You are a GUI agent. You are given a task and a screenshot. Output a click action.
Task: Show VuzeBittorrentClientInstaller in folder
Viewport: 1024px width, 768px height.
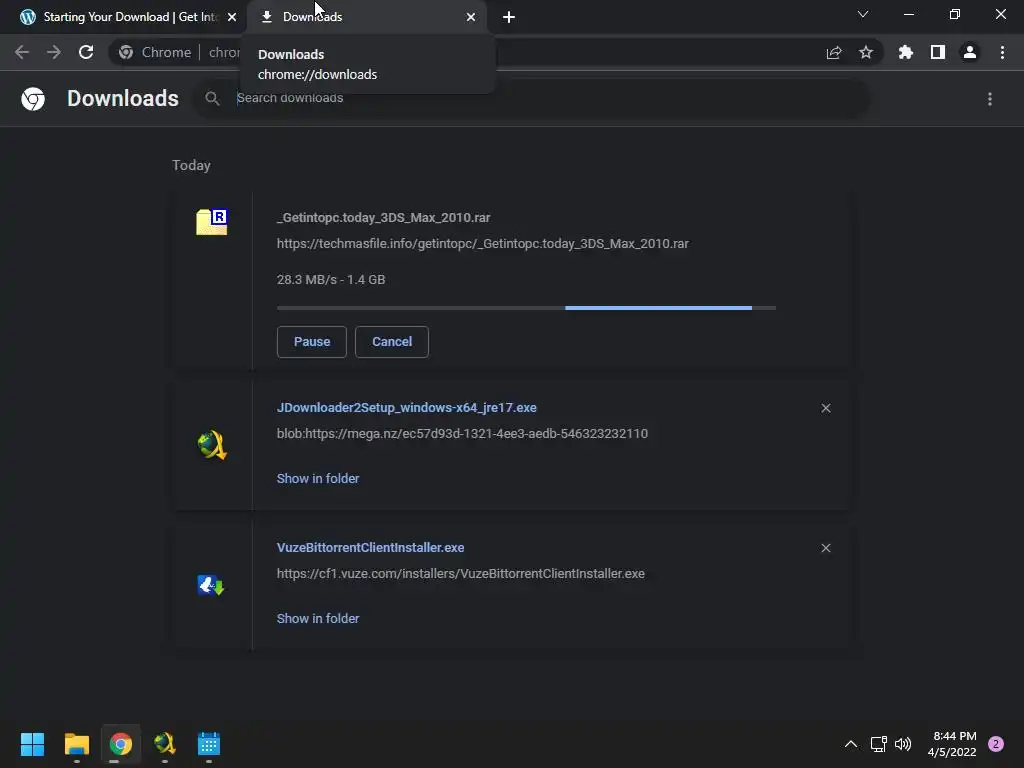318,618
